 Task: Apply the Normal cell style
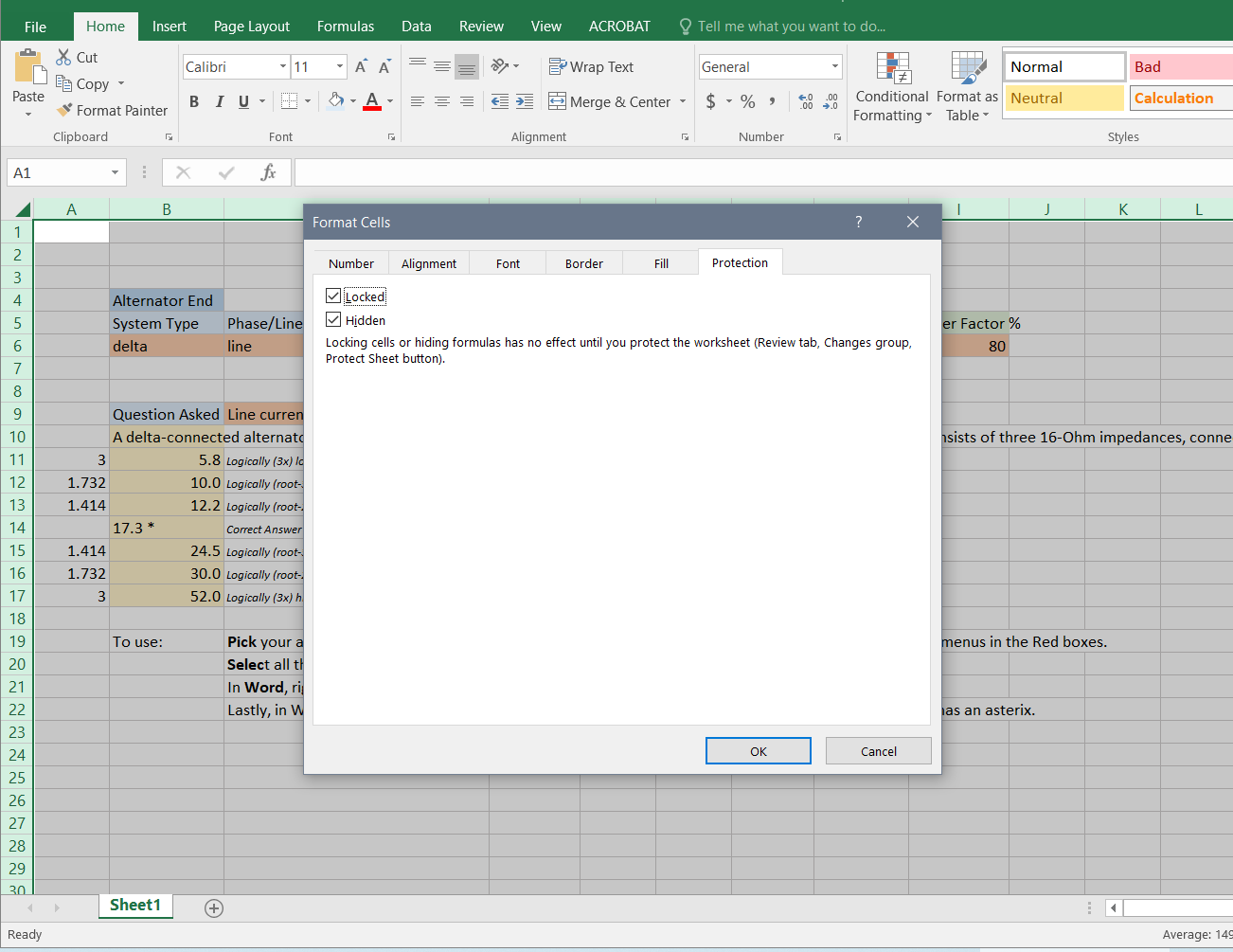point(1064,66)
